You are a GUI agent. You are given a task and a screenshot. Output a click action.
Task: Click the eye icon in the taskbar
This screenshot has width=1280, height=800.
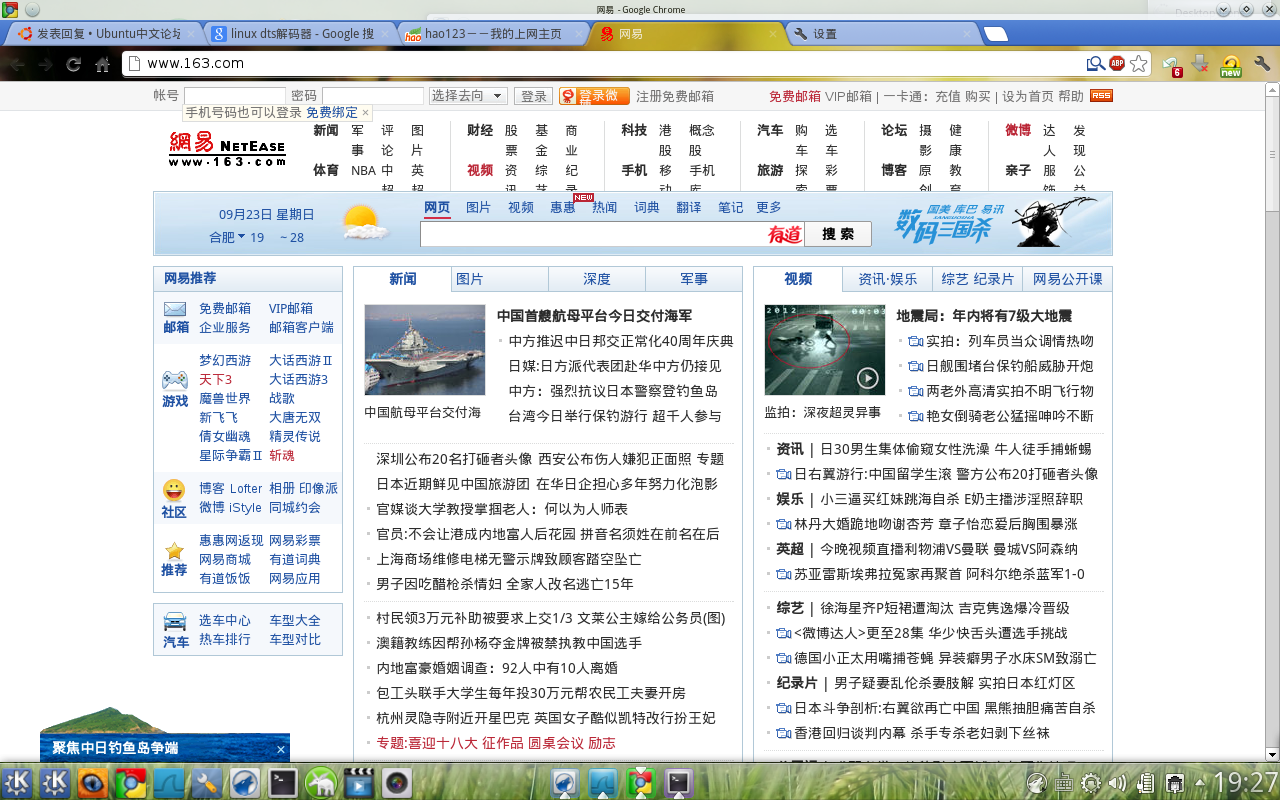[92, 783]
